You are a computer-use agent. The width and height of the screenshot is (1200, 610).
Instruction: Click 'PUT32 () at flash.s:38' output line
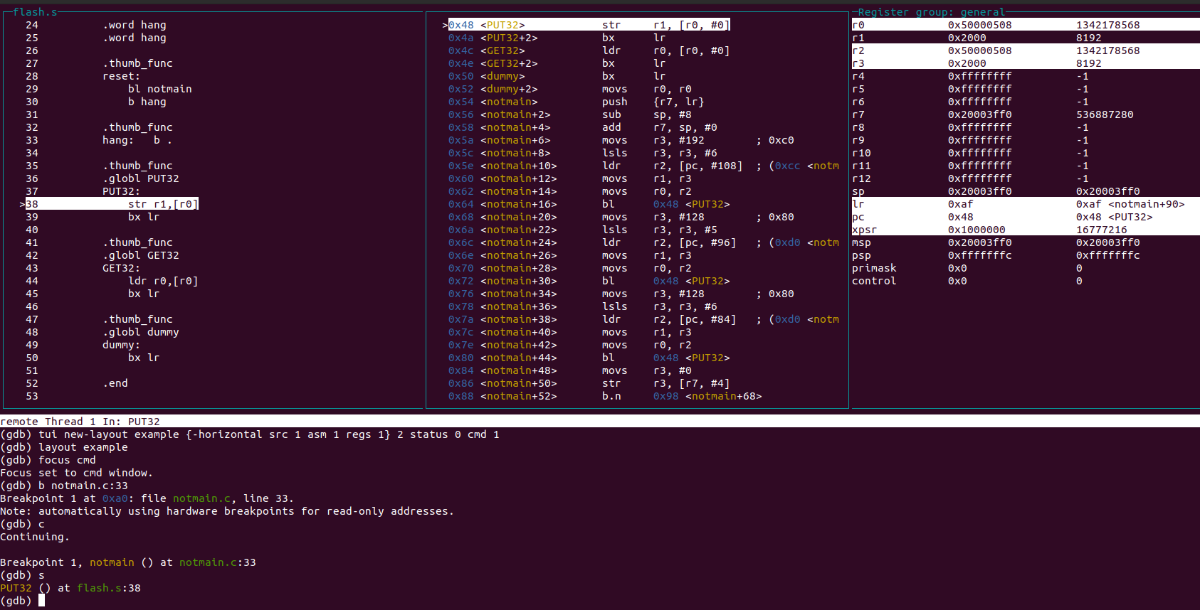70,588
